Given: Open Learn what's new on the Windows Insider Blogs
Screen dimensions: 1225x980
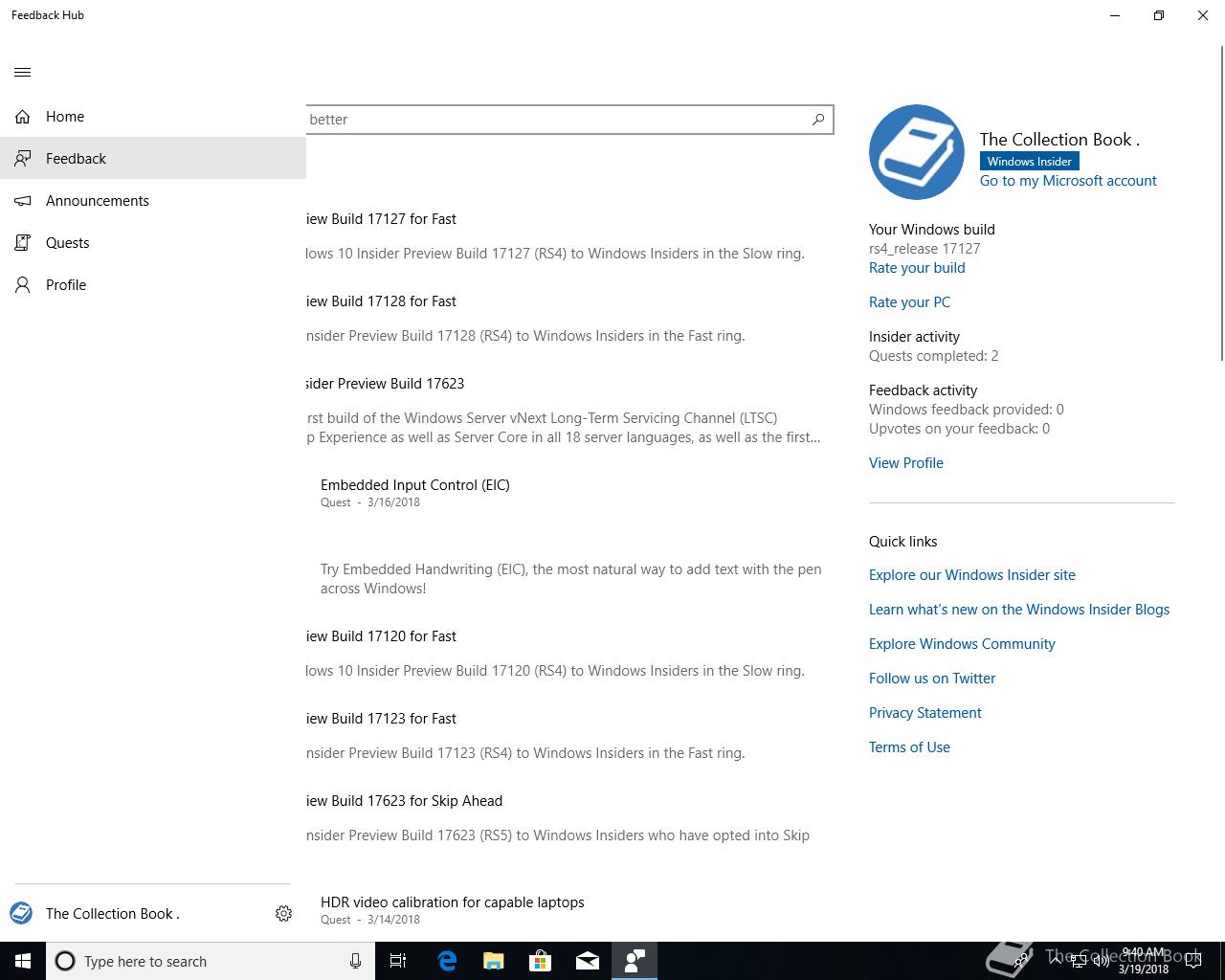Looking at the screenshot, I should point(1019,609).
